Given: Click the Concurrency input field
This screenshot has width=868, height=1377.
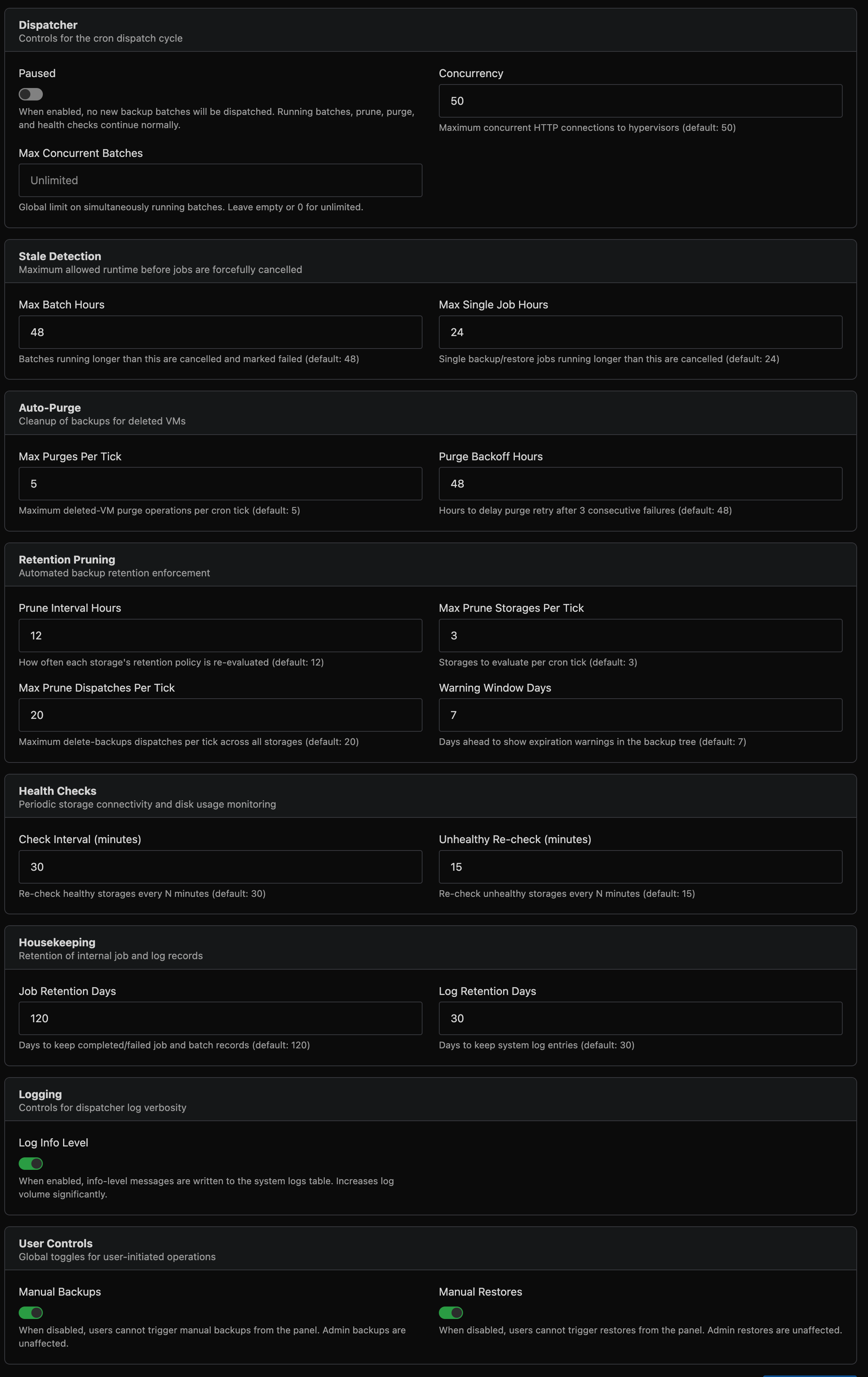Looking at the screenshot, I should tap(640, 101).
